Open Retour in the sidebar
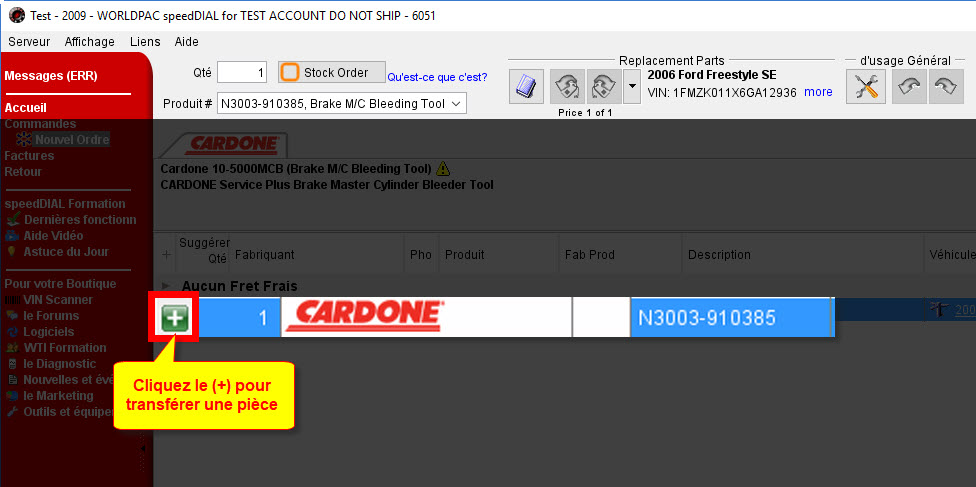This screenshot has width=976, height=487. 23,171
